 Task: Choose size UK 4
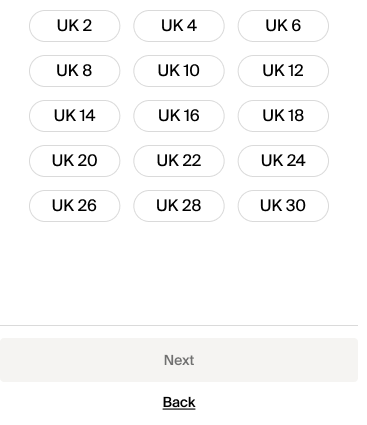pos(179,26)
